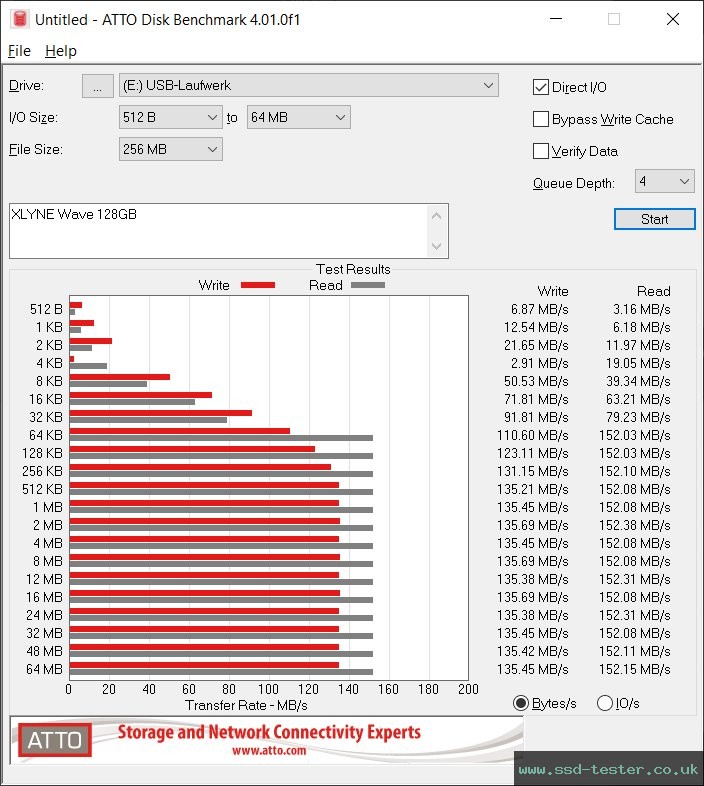The image size is (704, 786).
Task: Select the Bytes/s radio button
Action: (x=521, y=703)
